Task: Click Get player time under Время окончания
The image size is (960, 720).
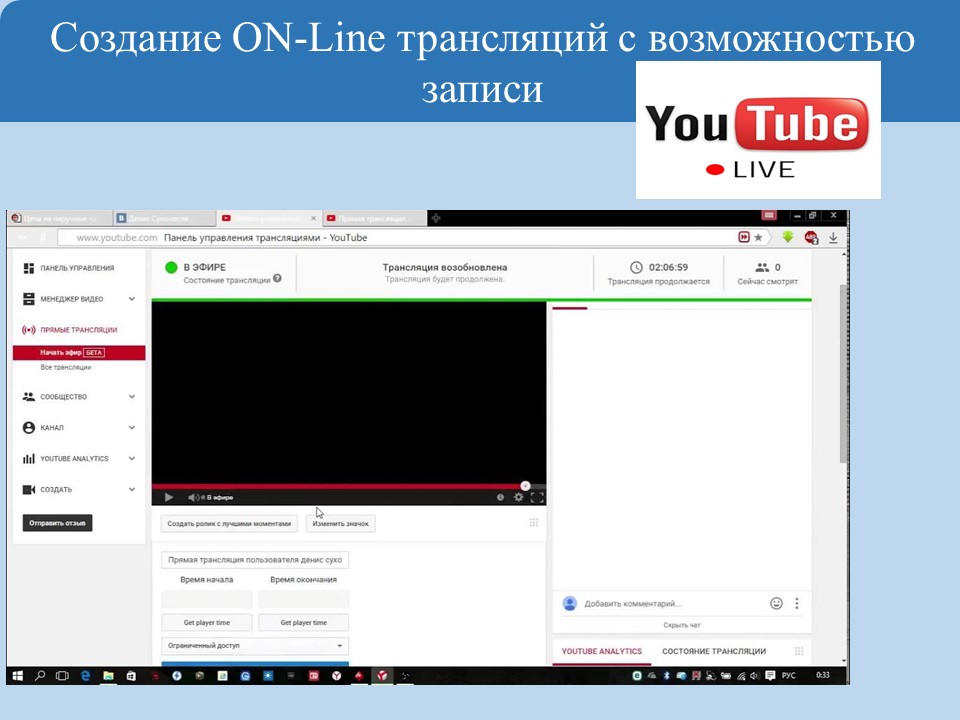Action: pyautogui.click(x=304, y=623)
